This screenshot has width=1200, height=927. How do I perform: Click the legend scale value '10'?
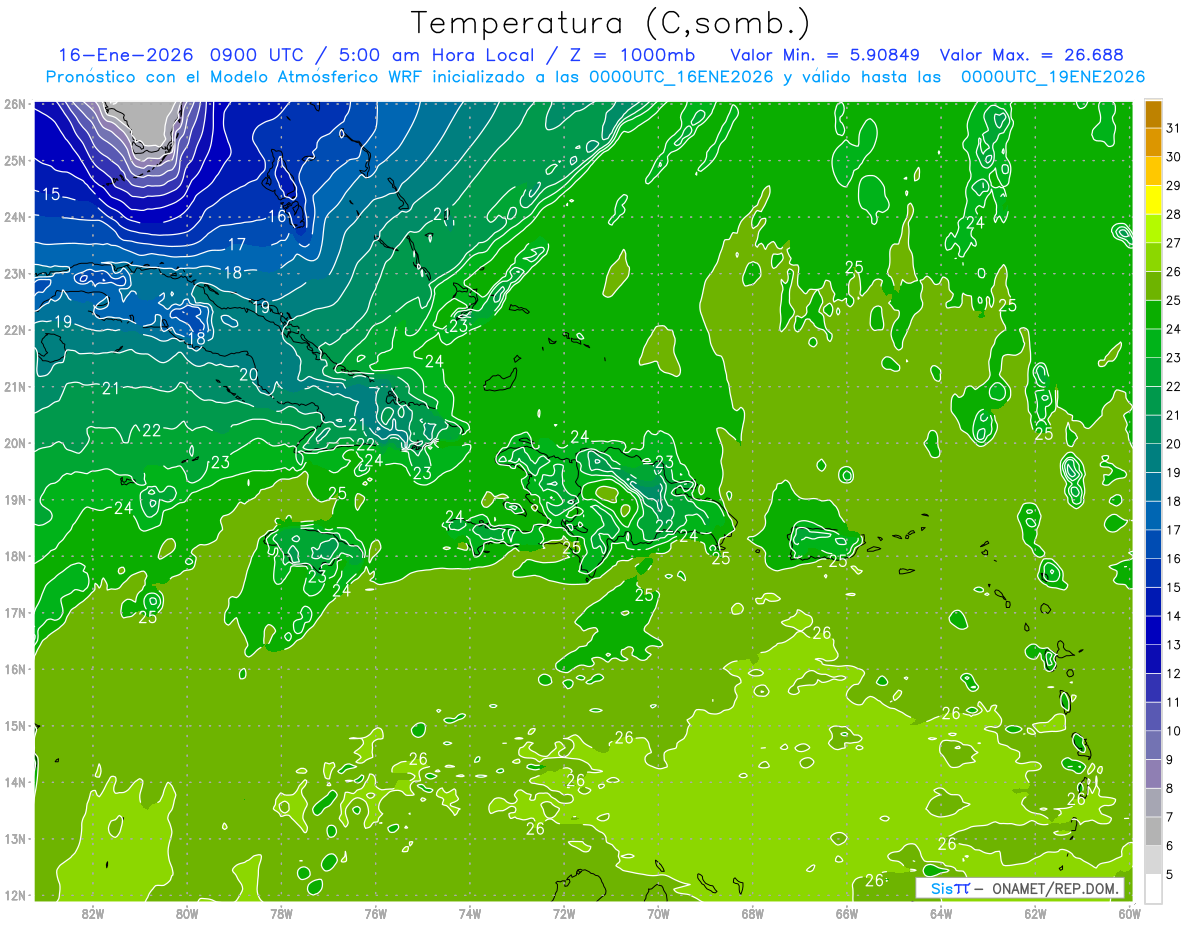pos(1173,731)
